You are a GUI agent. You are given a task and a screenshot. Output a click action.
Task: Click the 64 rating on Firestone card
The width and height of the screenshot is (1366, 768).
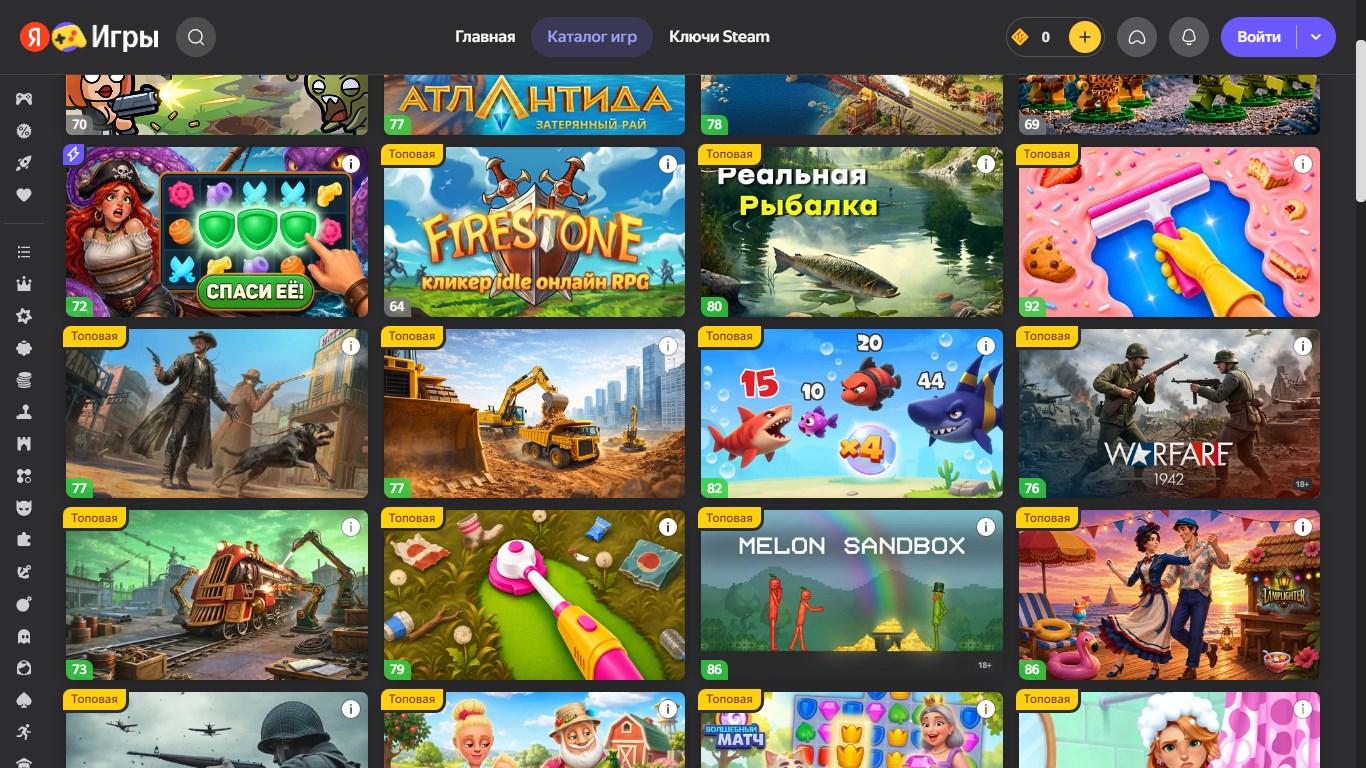point(397,306)
